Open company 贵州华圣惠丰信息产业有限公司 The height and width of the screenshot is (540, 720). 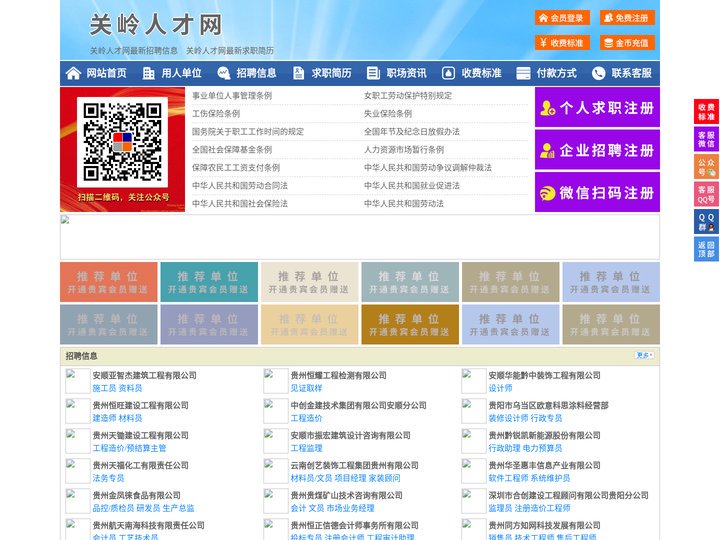tap(544, 465)
